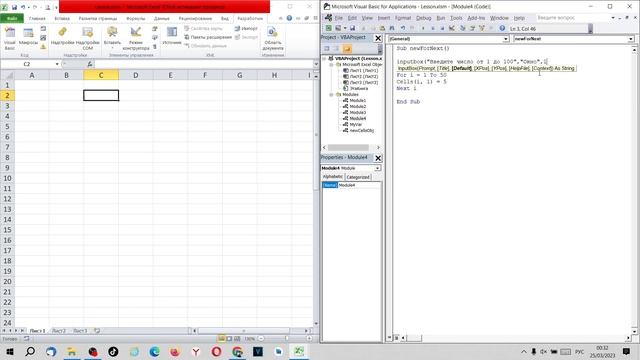
Task: Toggle Folders view in Project panel
Action: [347, 49]
